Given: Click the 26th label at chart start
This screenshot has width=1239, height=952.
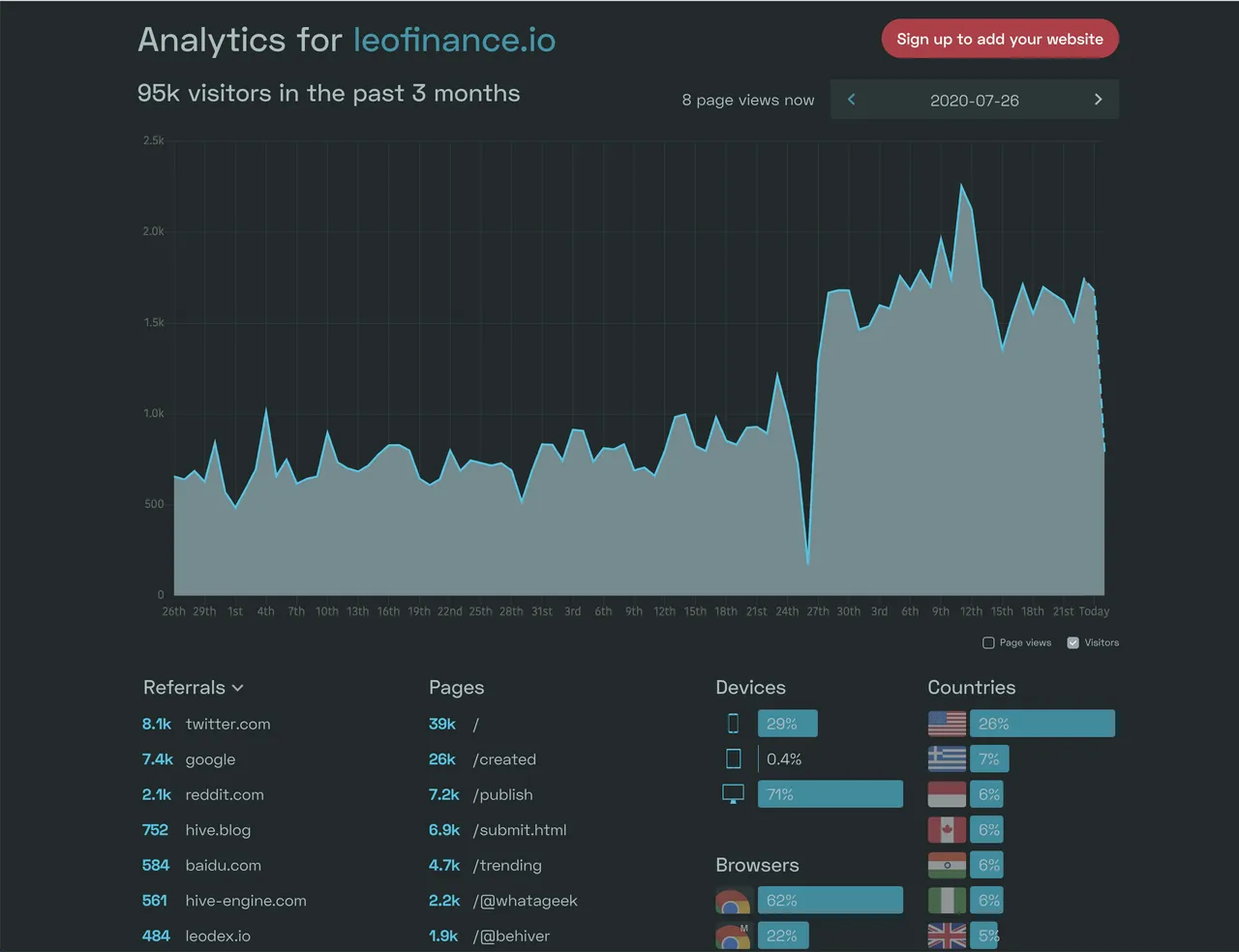Looking at the screenshot, I should pyautogui.click(x=173, y=611).
